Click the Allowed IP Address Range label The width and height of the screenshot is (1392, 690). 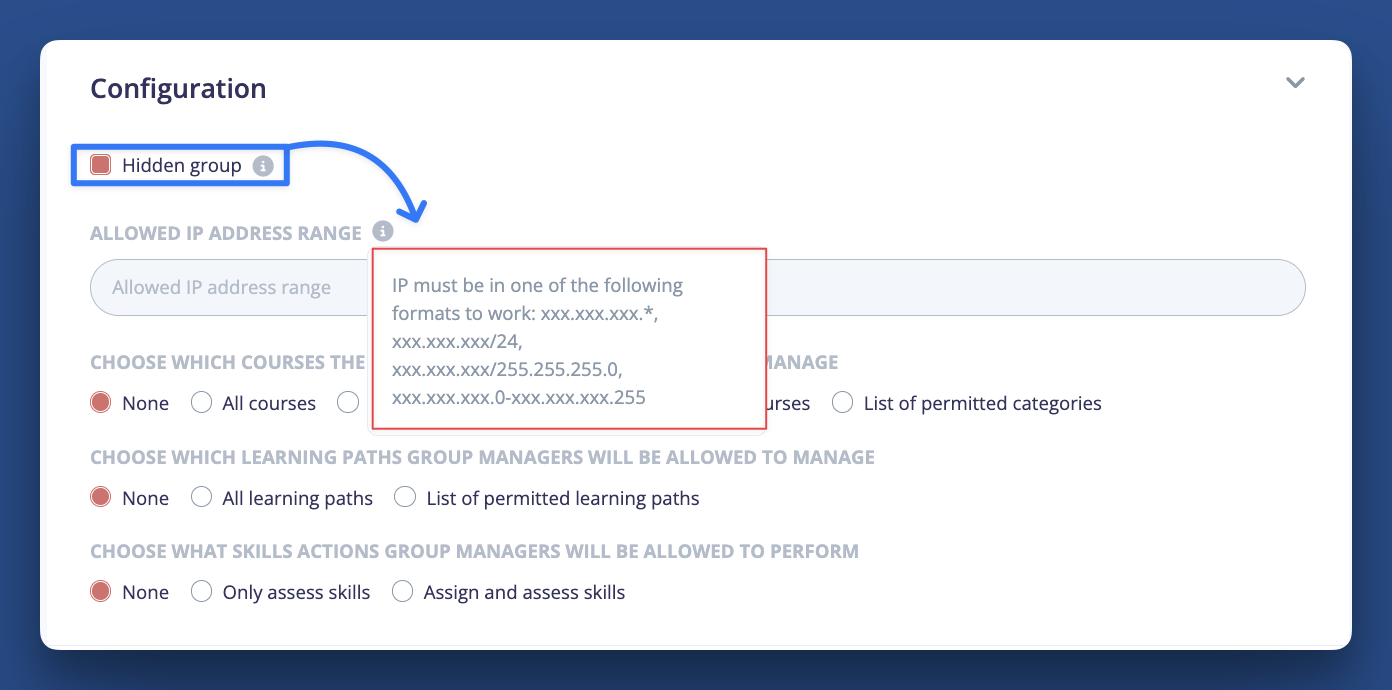pos(226,233)
